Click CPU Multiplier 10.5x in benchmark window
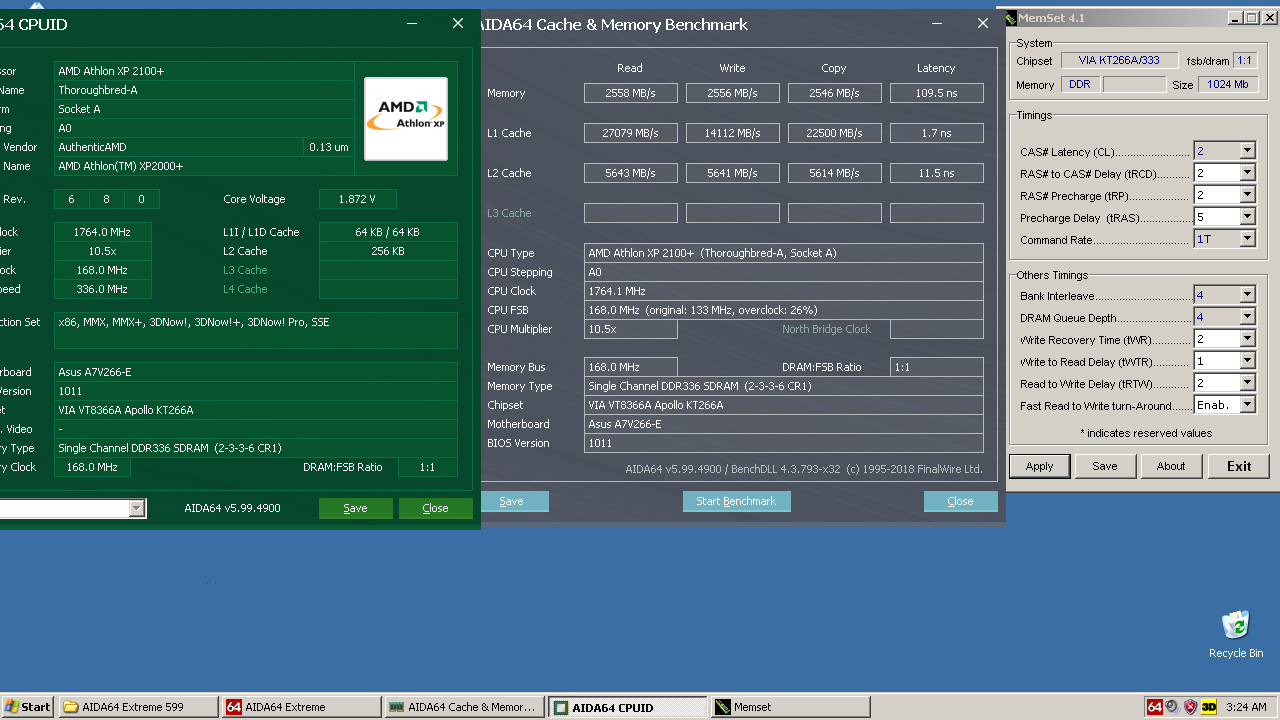 coord(631,329)
